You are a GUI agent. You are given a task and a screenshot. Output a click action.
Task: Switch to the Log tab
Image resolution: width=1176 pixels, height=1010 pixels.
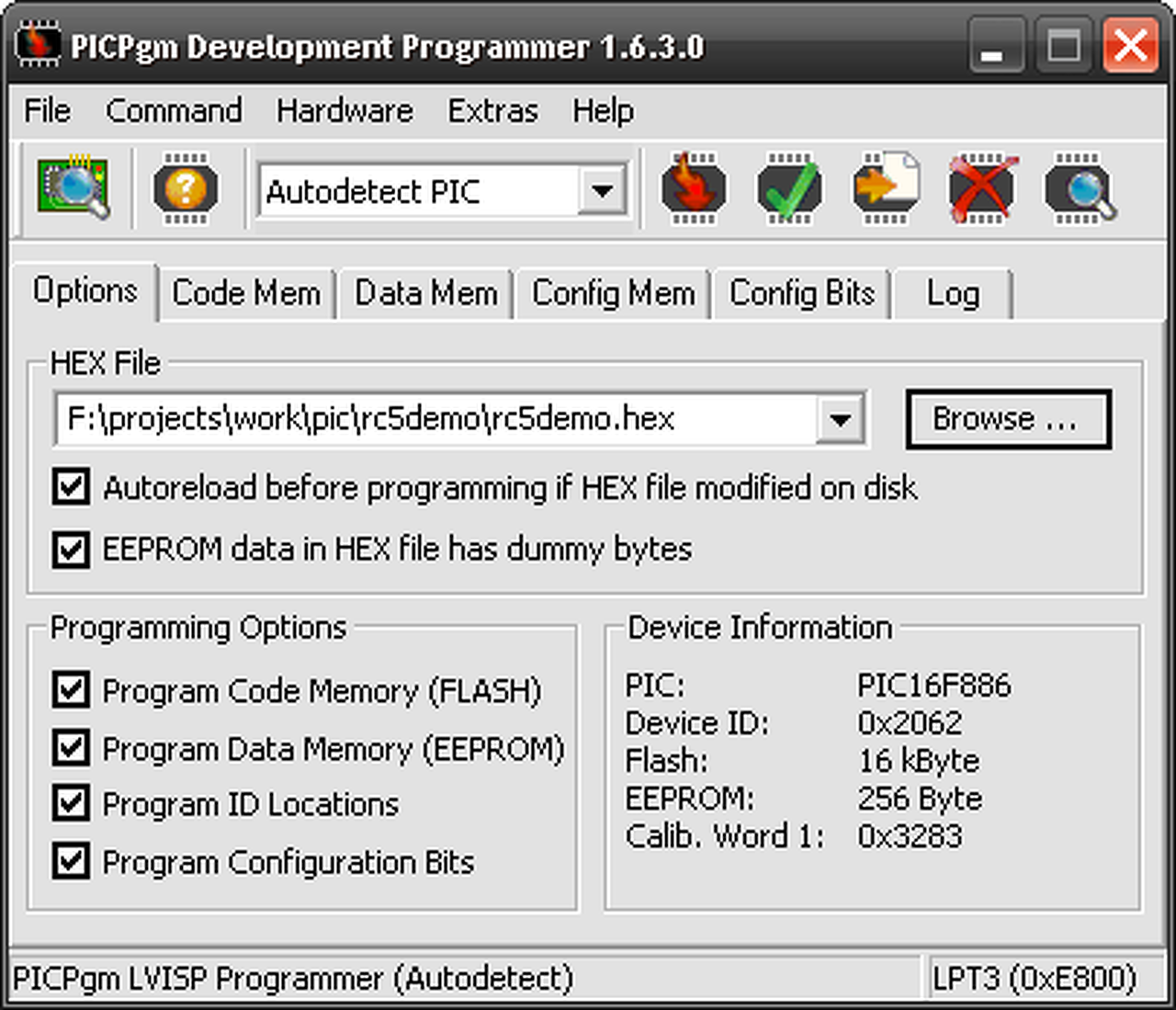click(953, 294)
